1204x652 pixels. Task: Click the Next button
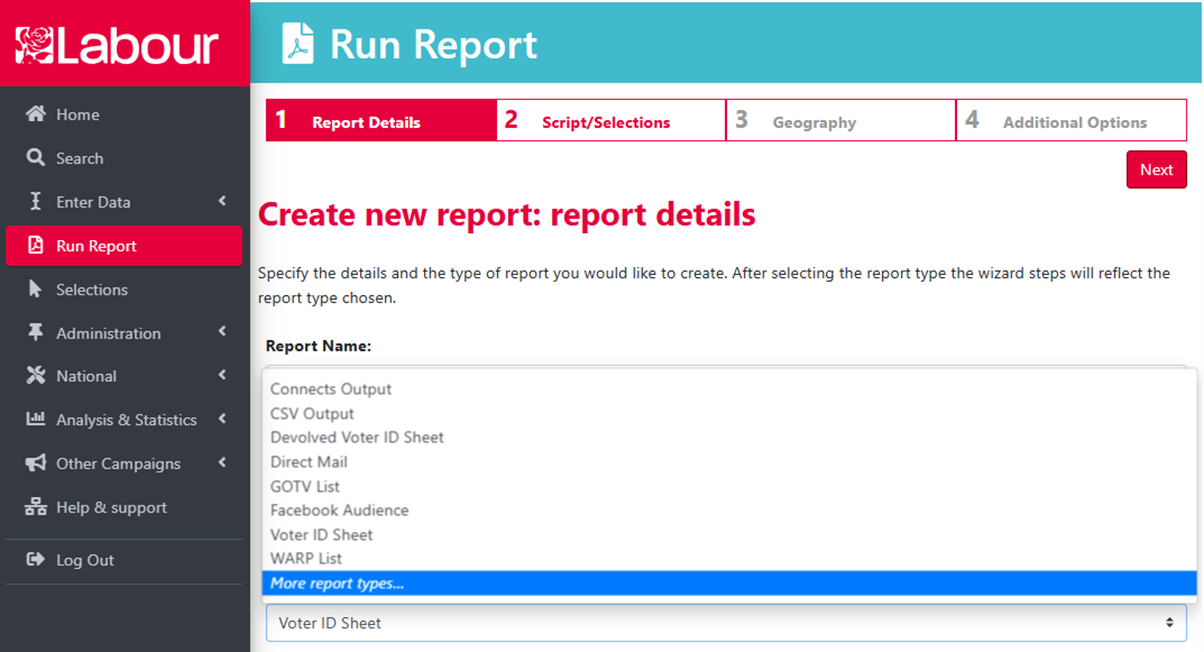[1156, 169]
